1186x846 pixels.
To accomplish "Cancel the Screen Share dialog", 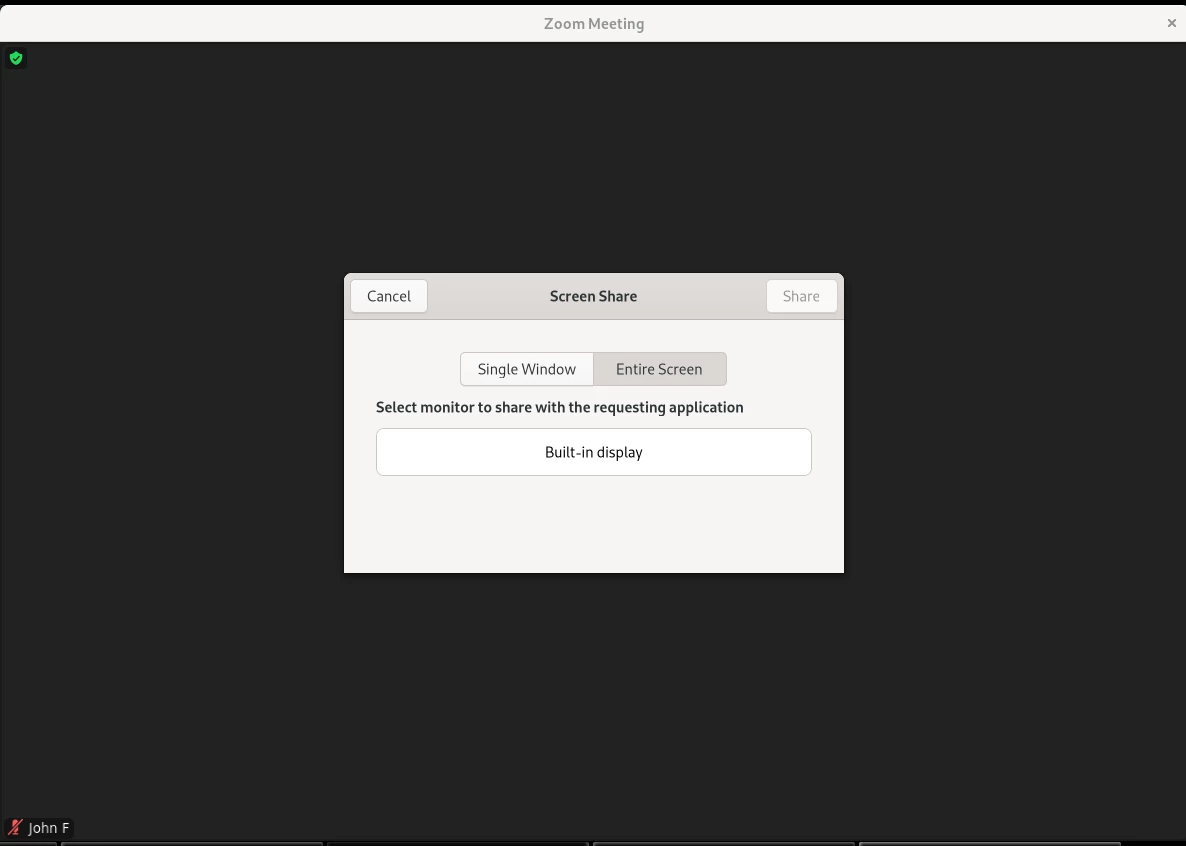I will click(389, 296).
